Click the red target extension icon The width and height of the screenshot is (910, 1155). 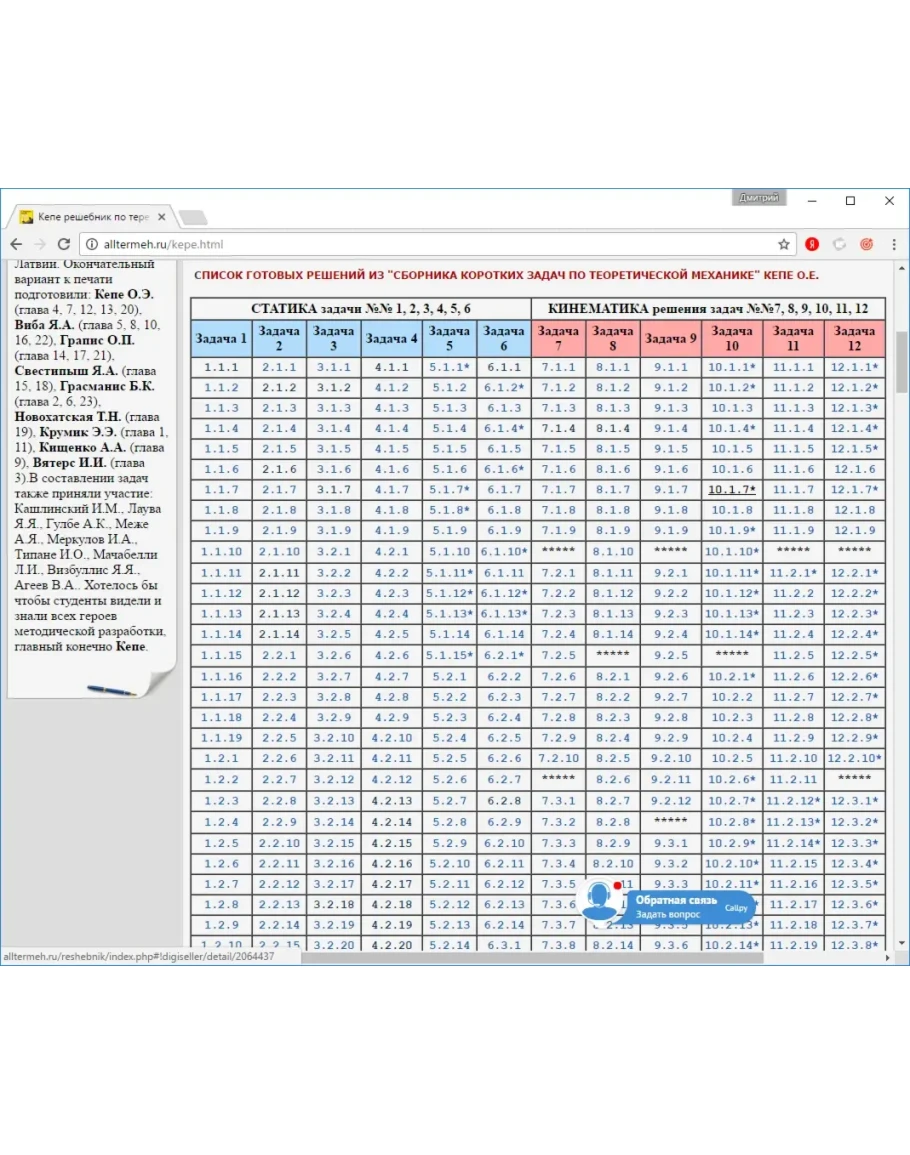point(866,244)
